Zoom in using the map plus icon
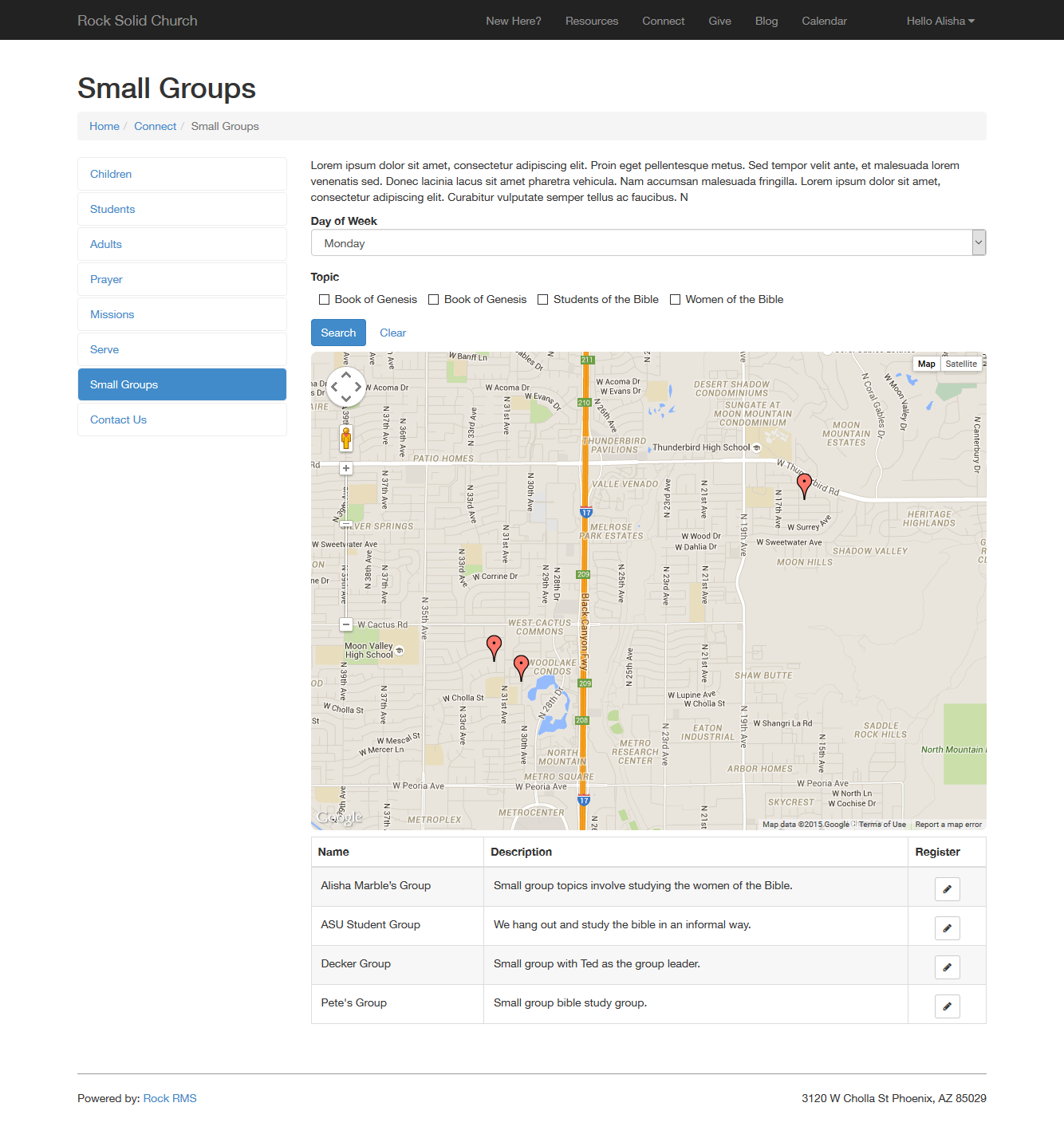 click(x=345, y=468)
